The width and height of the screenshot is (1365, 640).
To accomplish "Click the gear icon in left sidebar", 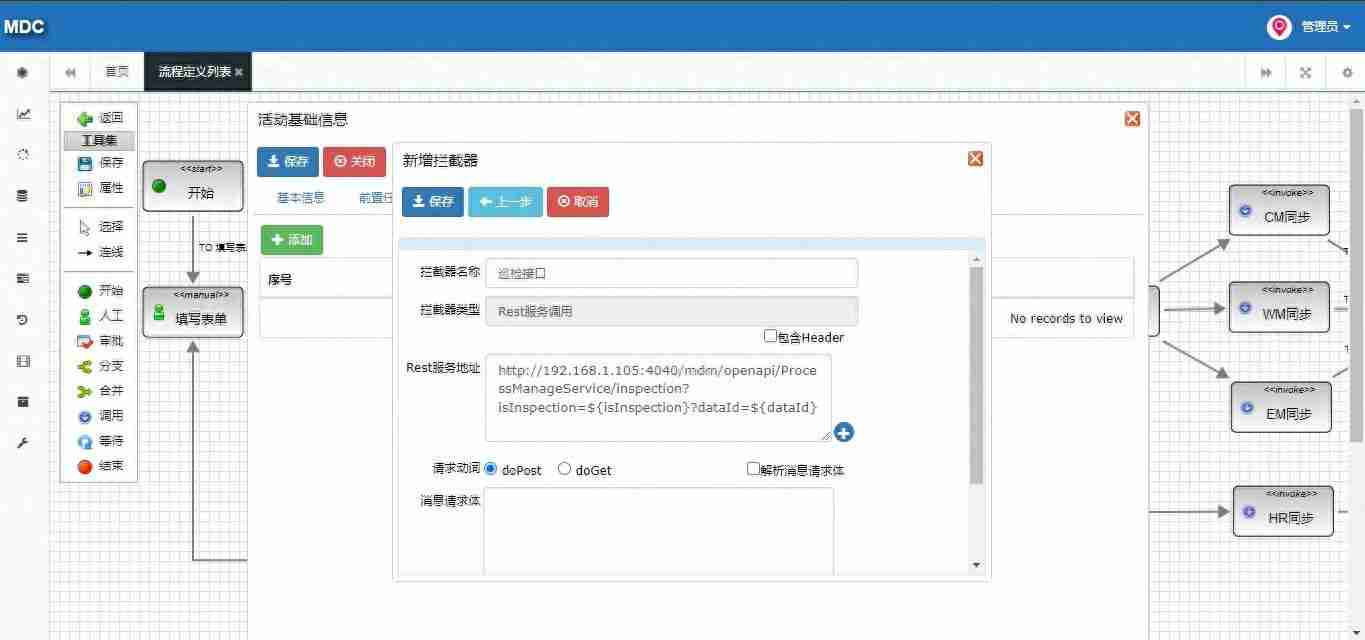I will (23, 72).
